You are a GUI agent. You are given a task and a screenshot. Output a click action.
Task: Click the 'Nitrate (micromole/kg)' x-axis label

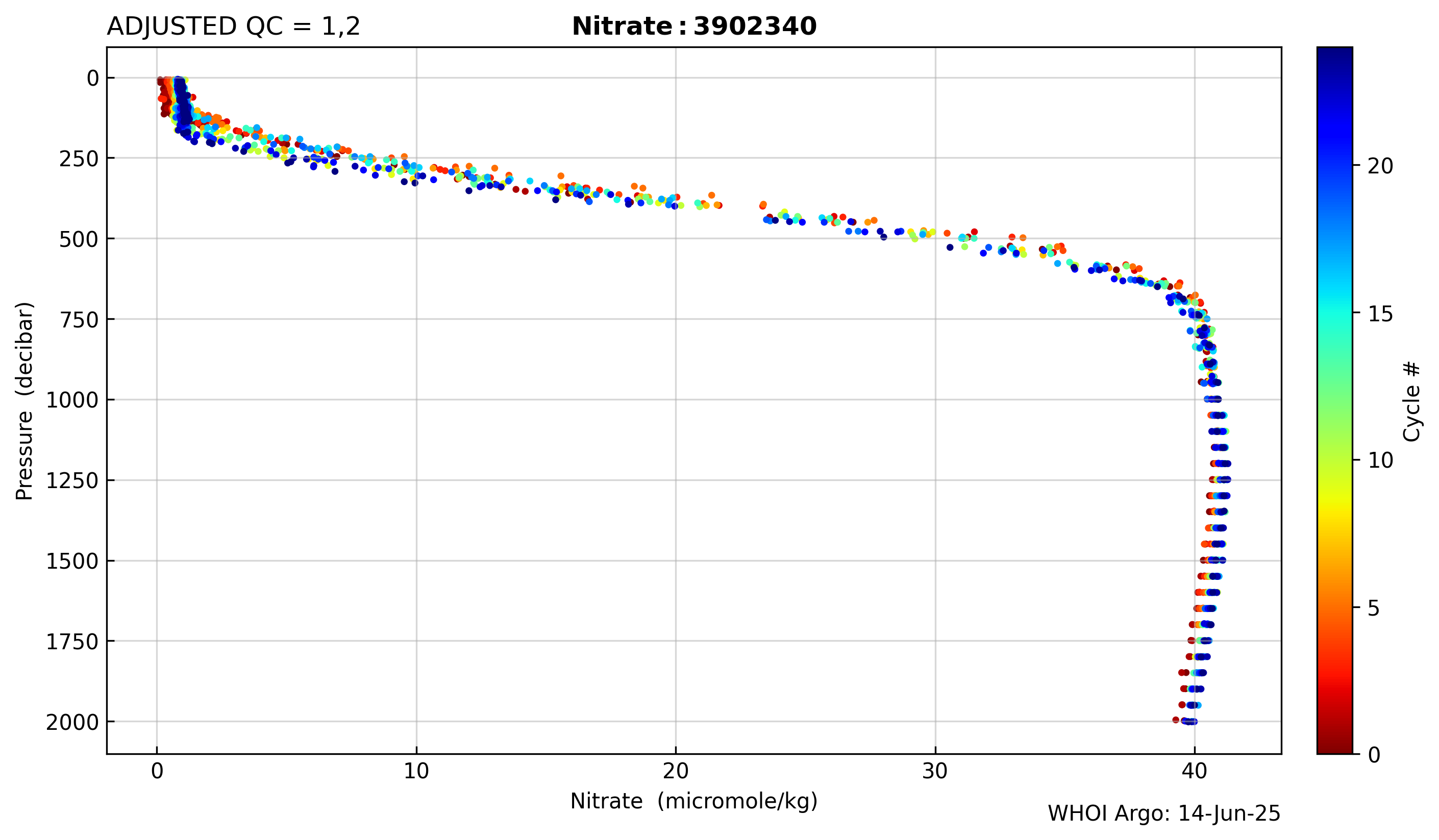(x=694, y=801)
